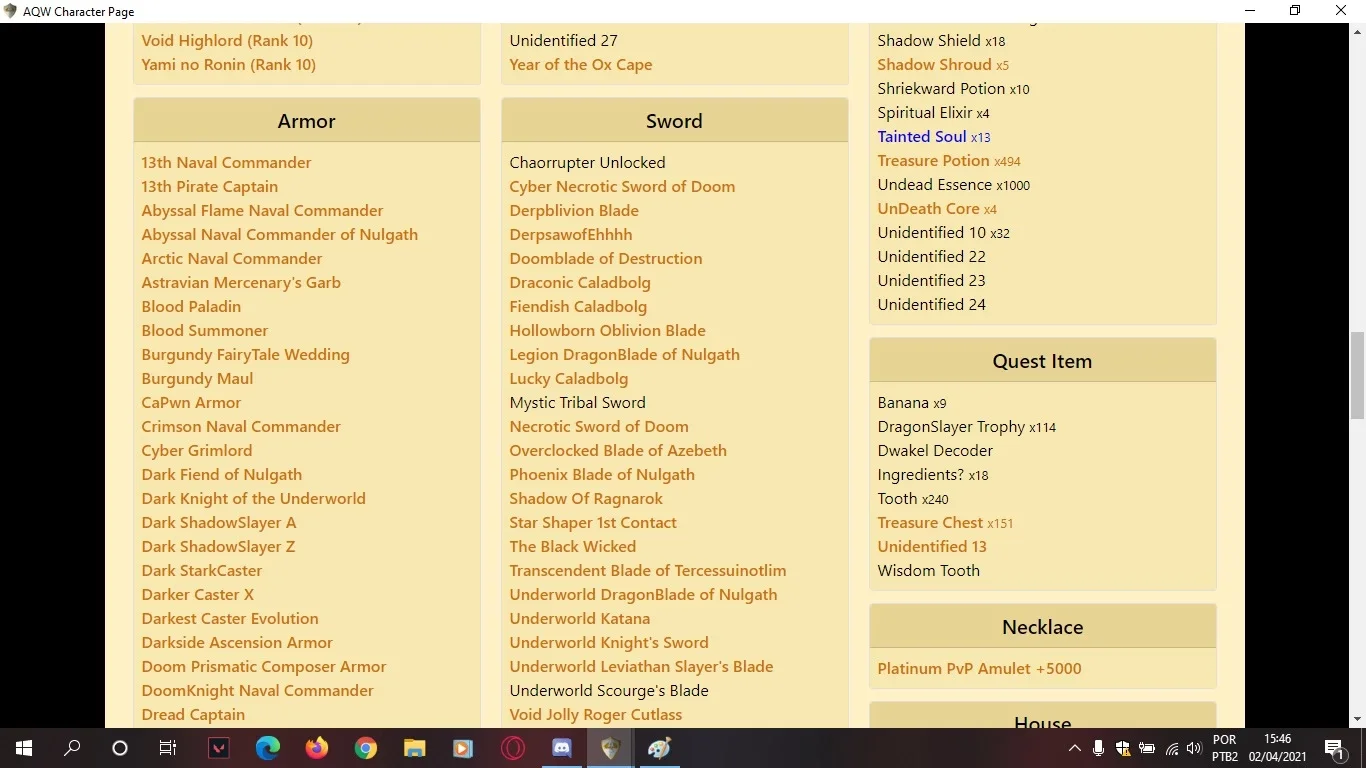Open the Underworld Katana sword link
The height and width of the screenshot is (768, 1366).
click(580, 619)
